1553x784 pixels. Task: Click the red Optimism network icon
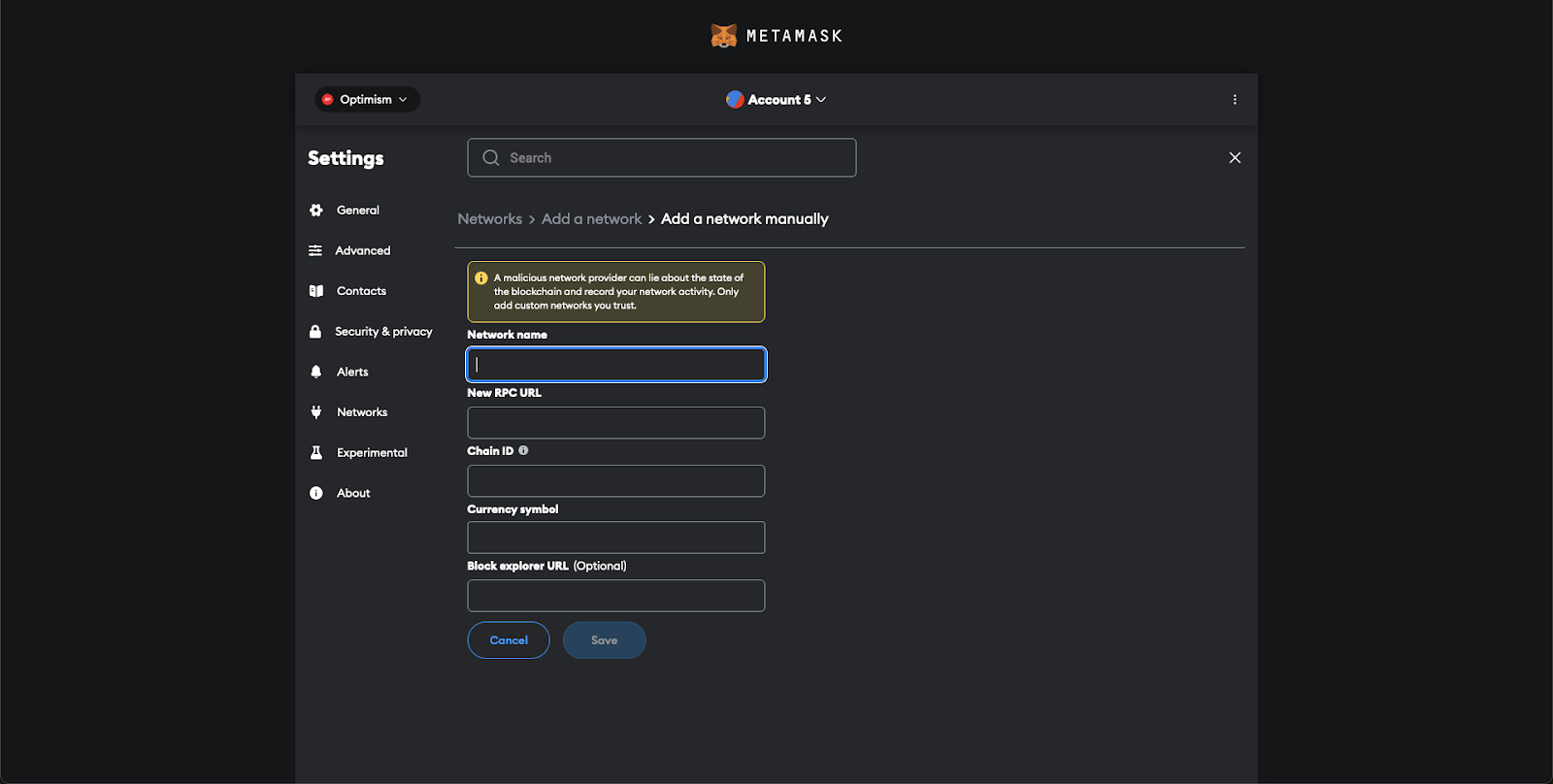(328, 99)
